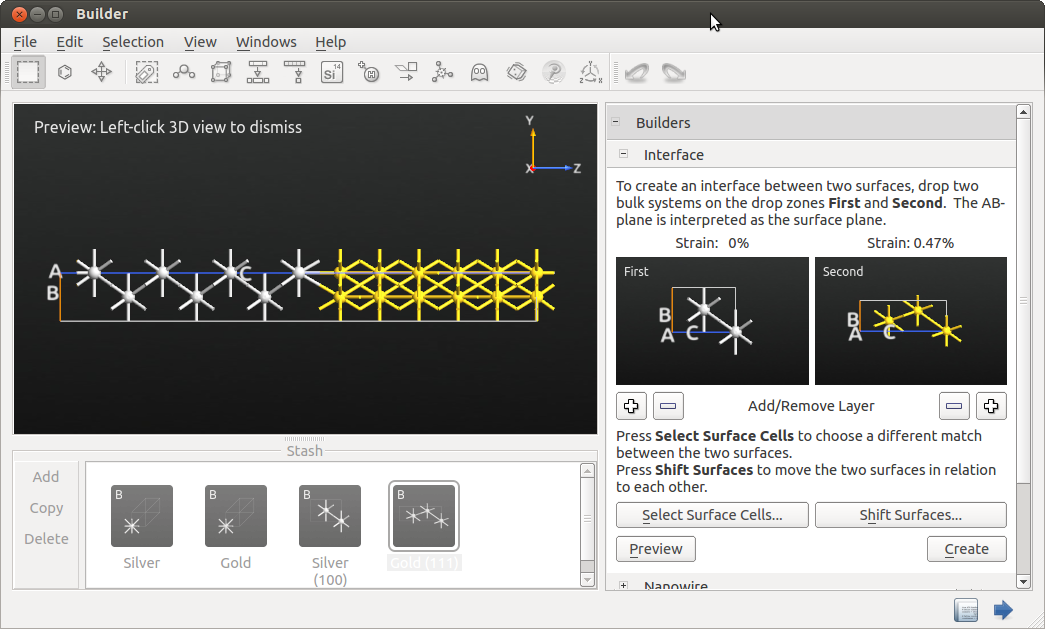Add a layer to the Second surface
The height and width of the screenshot is (629, 1045).
[x=991, y=406]
